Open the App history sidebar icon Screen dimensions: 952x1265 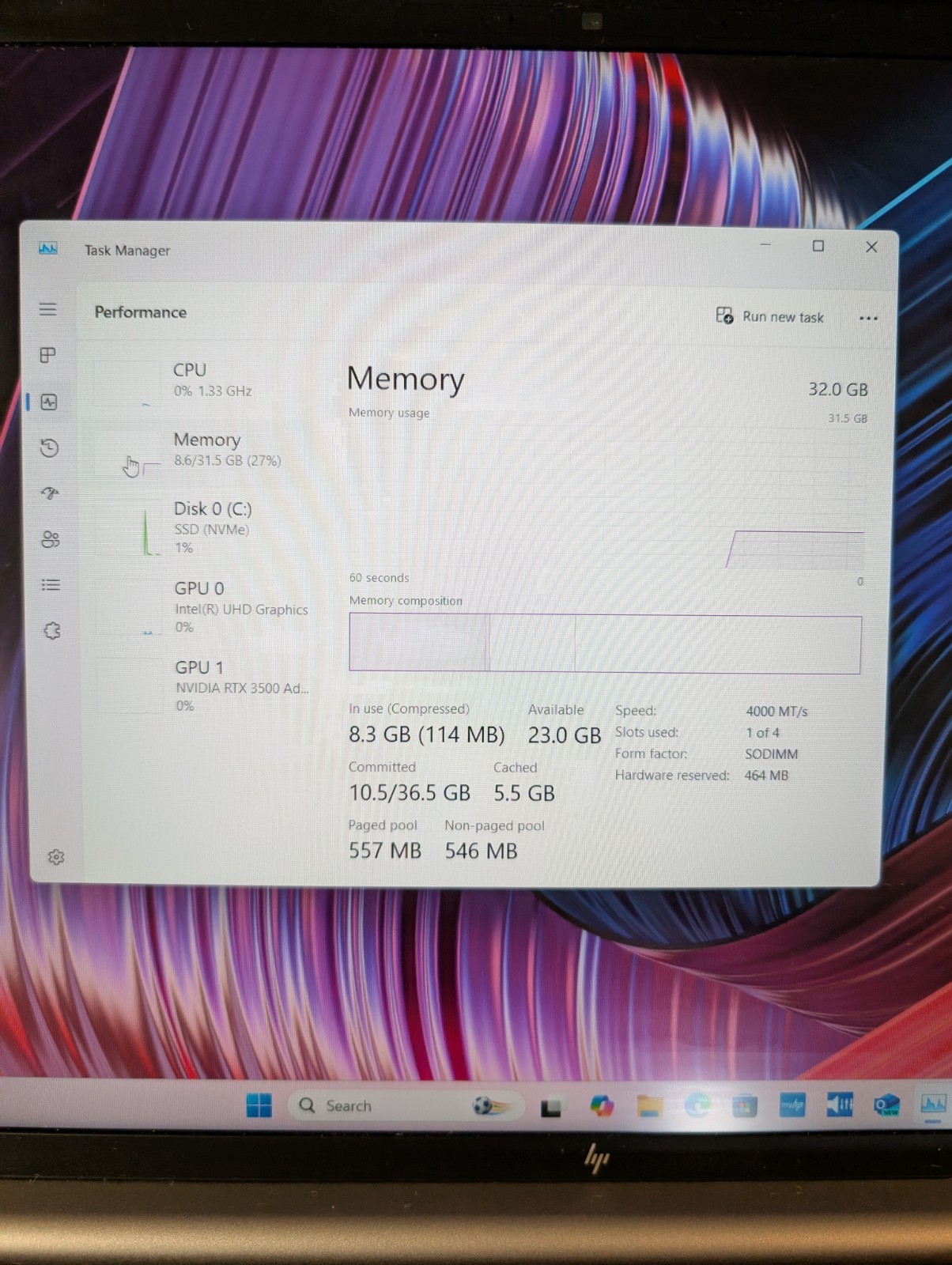49,448
